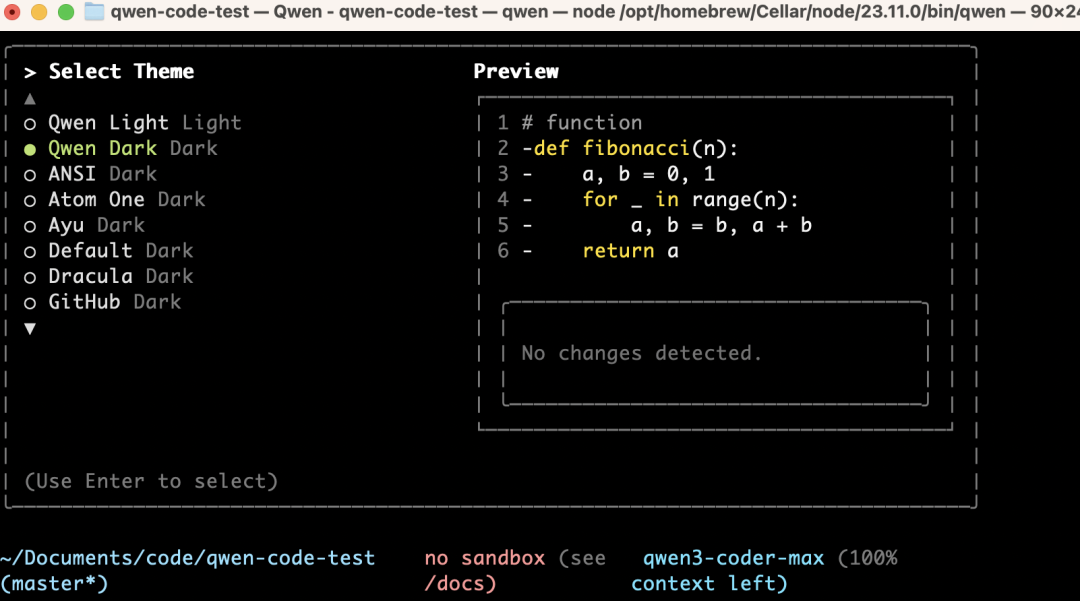Image resolution: width=1080 pixels, height=601 pixels.
Task: Click the green zoom window button
Action: (x=66, y=12)
